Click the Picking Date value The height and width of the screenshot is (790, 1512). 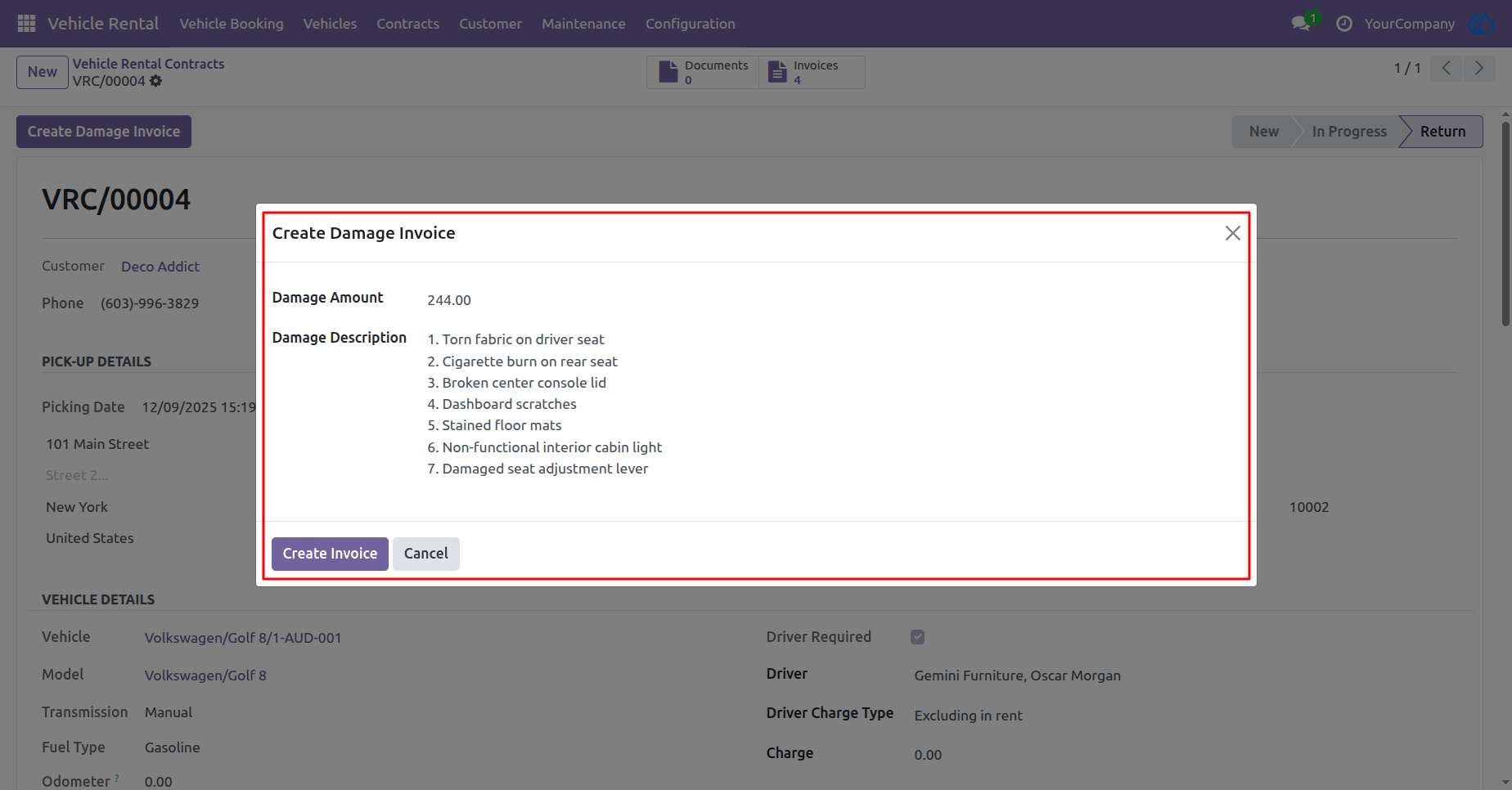click(x=199, y=407)
